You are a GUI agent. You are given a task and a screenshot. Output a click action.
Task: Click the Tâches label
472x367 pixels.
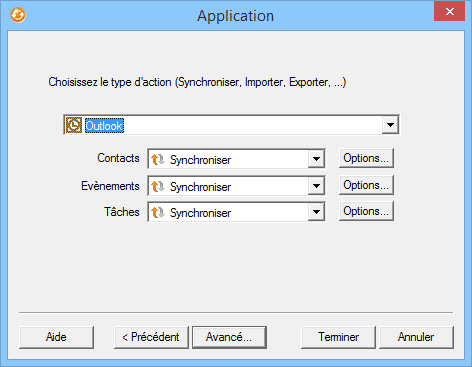[x=122, y=212]
